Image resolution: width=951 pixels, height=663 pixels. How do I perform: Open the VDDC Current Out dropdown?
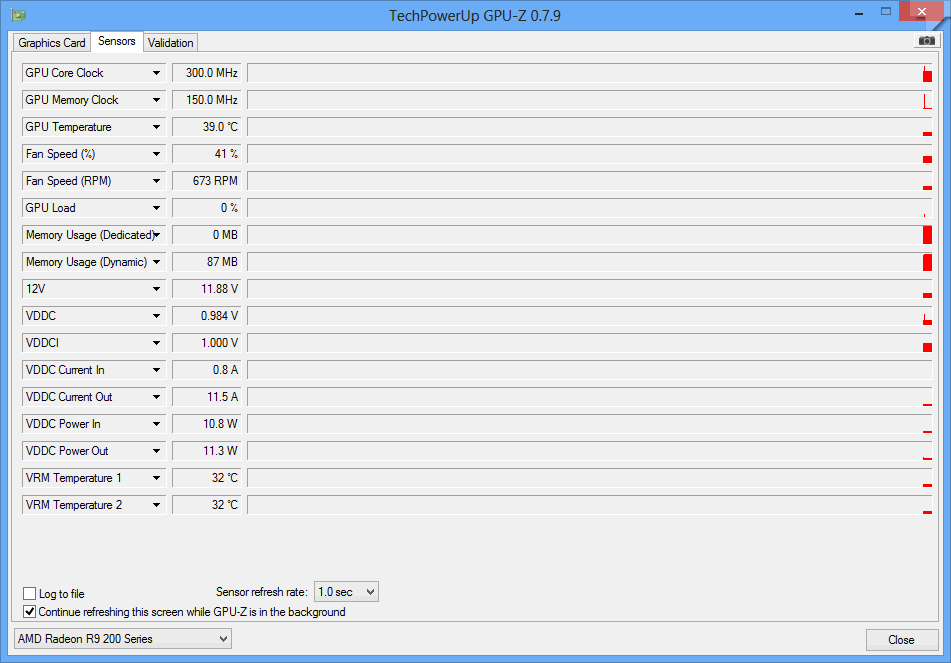point(94,397)
